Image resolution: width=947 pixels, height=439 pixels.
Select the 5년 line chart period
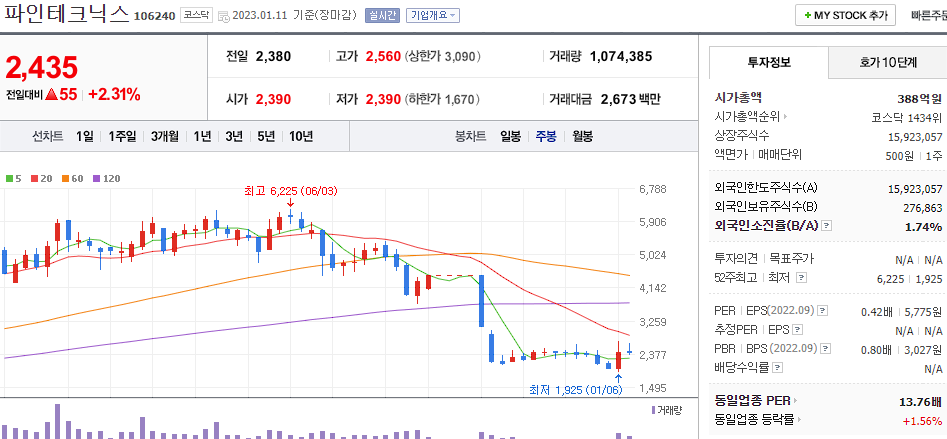(266, 136)
